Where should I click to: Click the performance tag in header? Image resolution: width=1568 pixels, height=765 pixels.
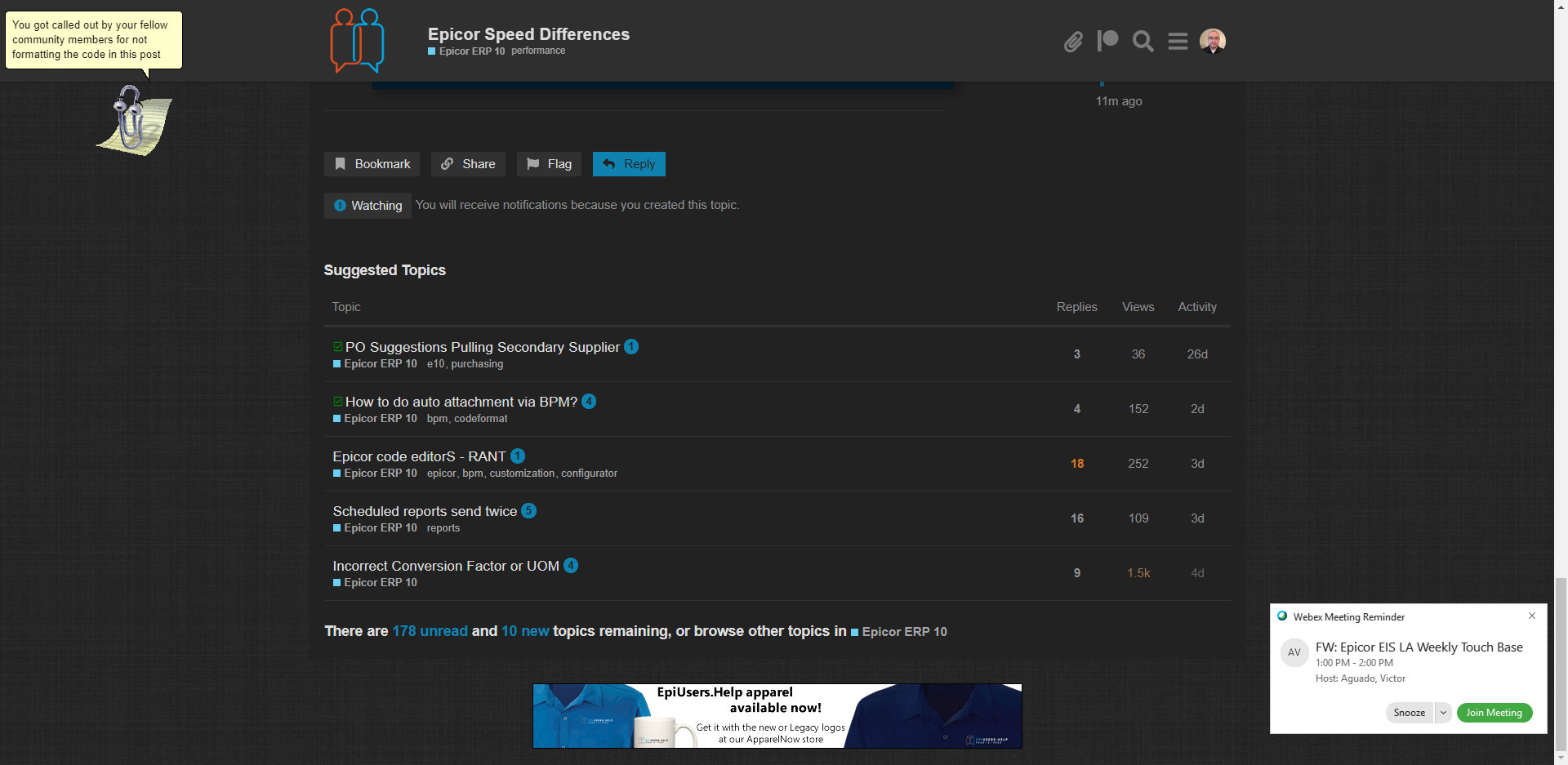[x=538, y=51]
